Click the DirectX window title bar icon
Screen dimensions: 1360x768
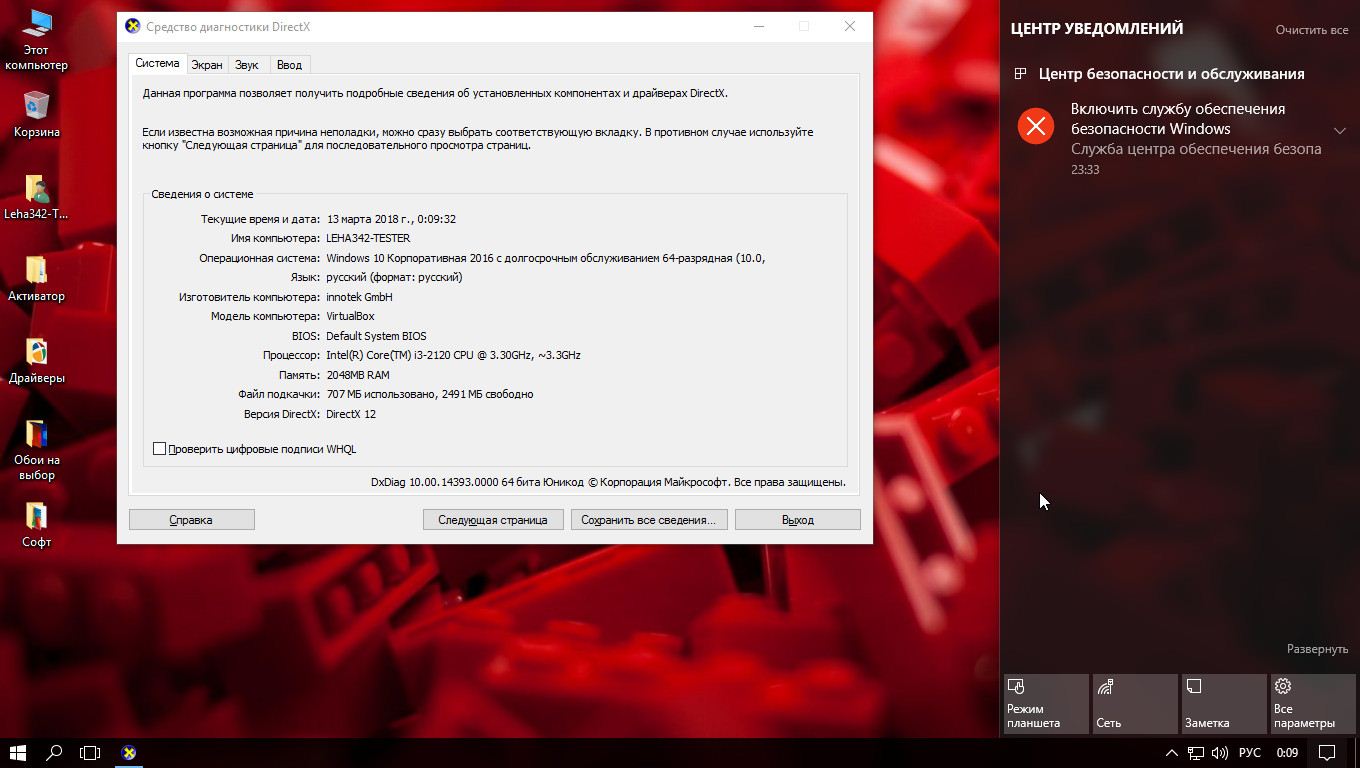(133, 27)
